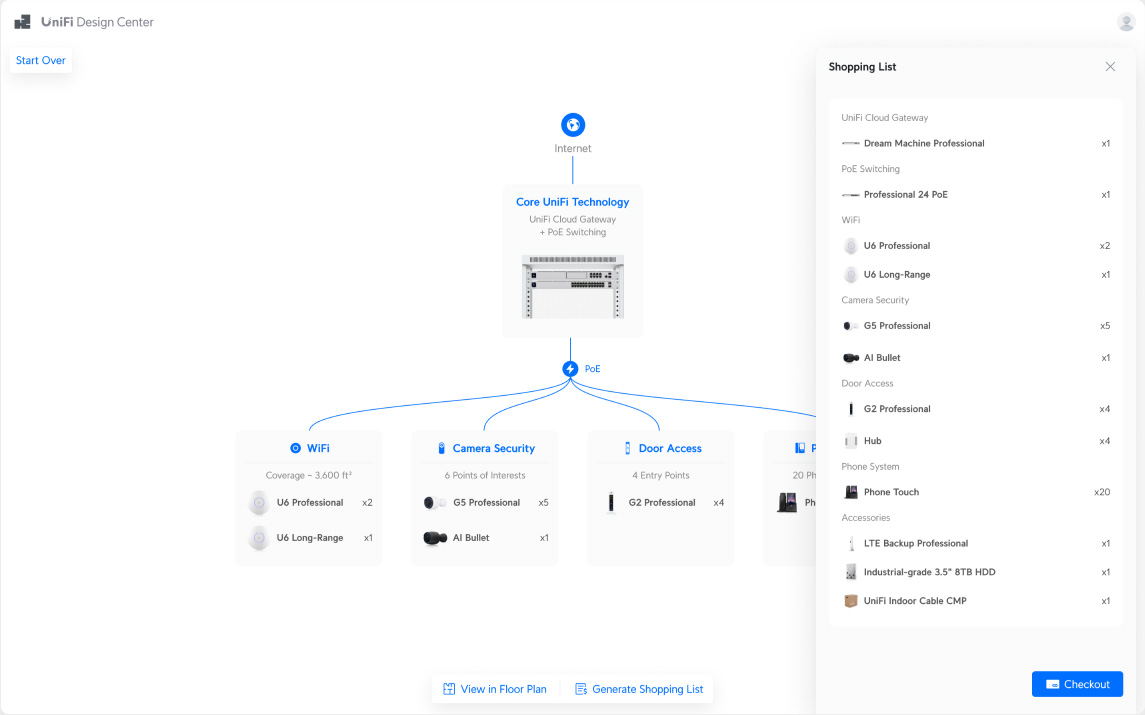Click the 8TB HDD icon in Shopping List
The width and height of the screenshot is (1145, 715).
(851, 572)
